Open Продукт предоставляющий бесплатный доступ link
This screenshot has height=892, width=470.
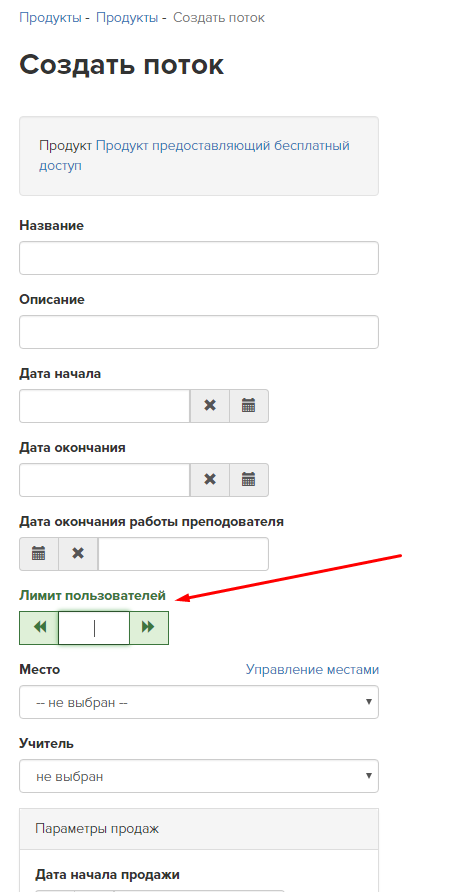[x=194, y=156]
